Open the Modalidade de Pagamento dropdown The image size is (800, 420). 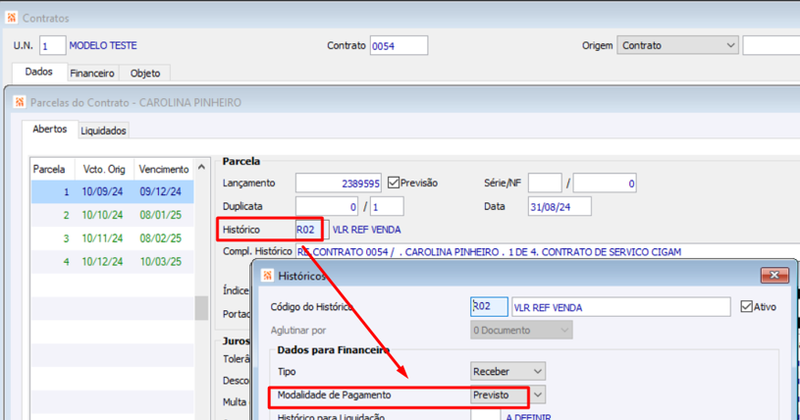click(508, 395)
